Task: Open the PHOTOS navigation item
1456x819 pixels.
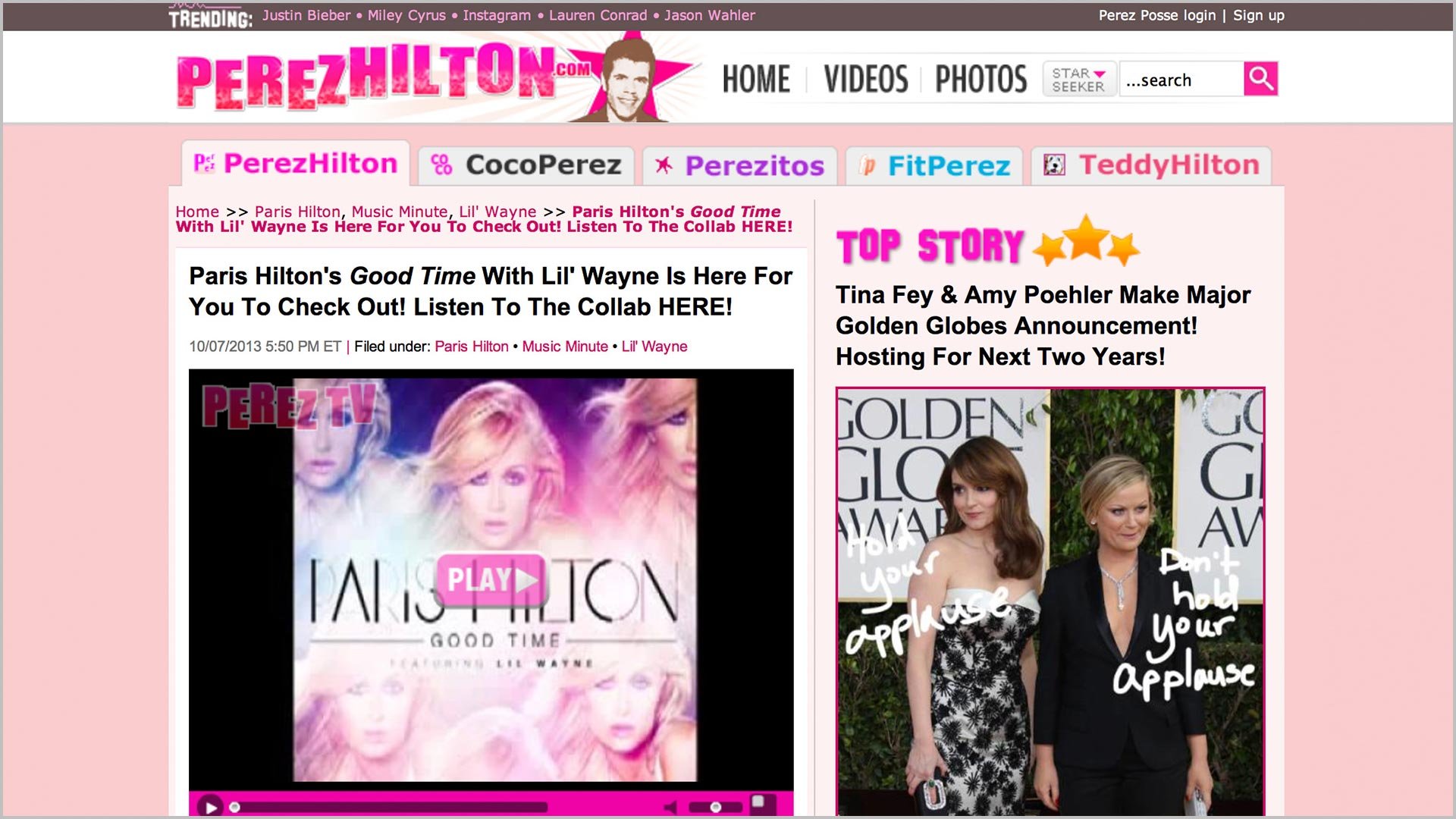Action: point(981,79)
